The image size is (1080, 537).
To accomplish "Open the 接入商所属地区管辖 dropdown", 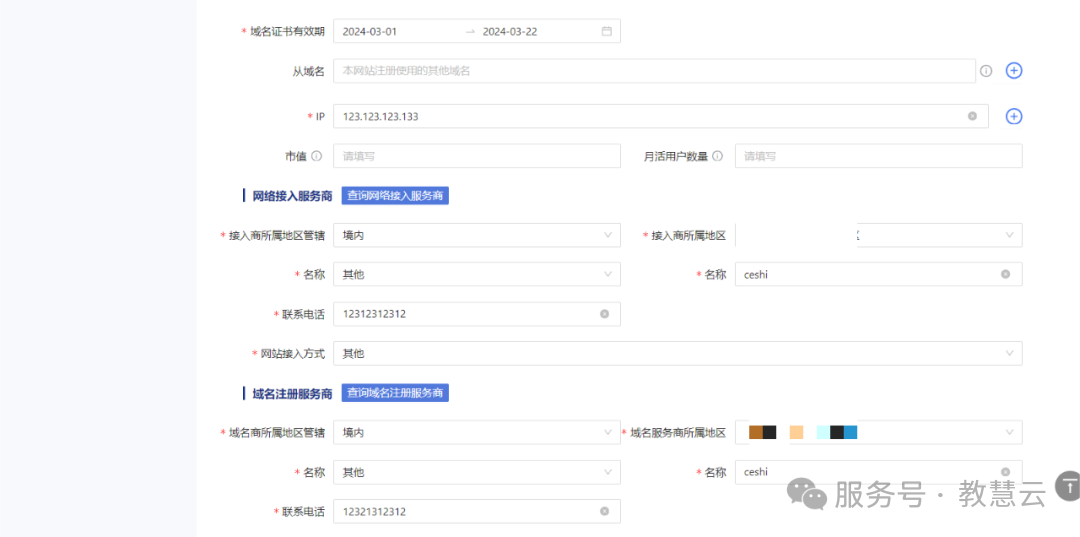I will pos(476,235).
